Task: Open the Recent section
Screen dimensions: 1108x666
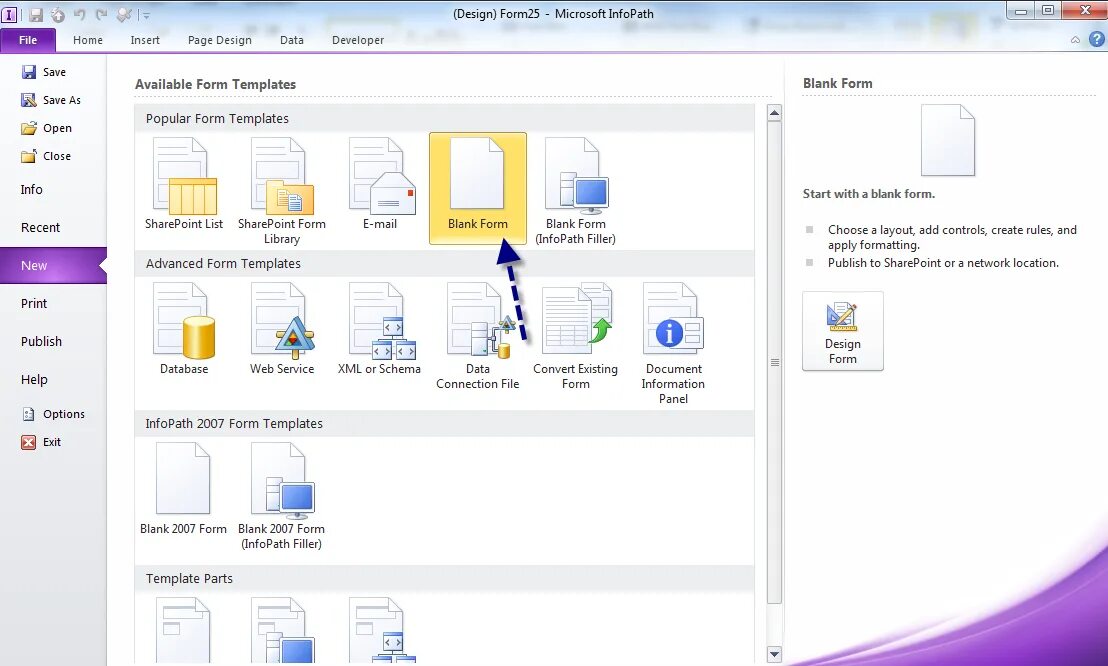Action: pos(40,228)
